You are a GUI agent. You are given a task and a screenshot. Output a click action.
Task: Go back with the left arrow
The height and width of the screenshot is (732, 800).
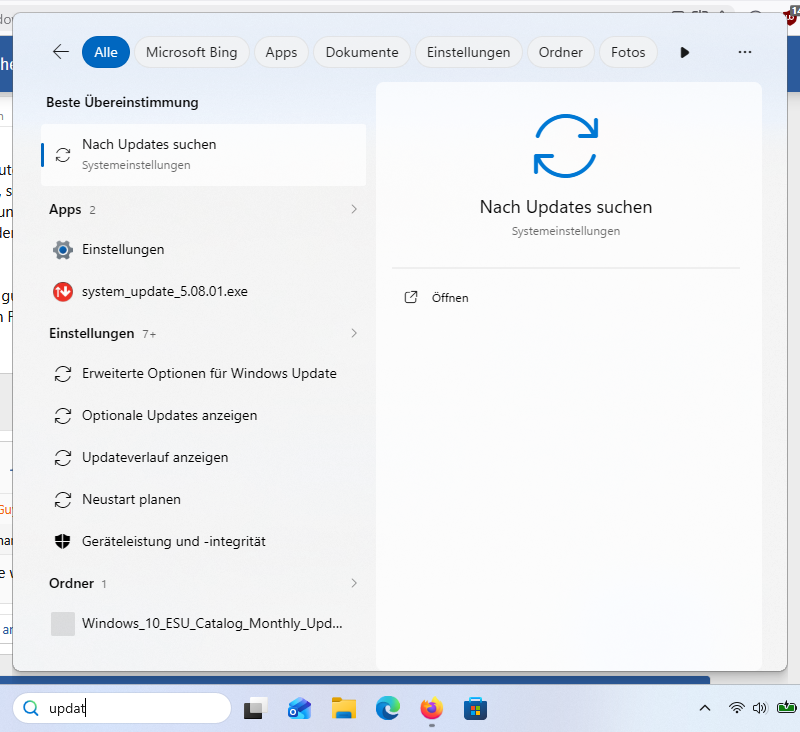pos(61,52)
